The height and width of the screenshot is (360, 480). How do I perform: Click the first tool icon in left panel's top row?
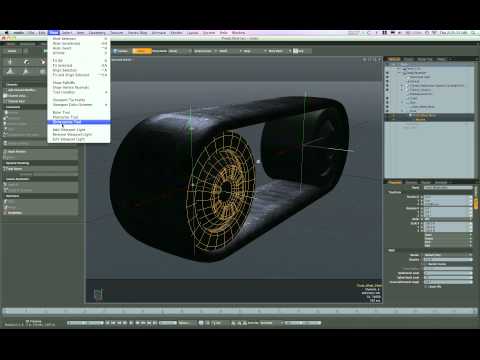click(x=11, y=62)
